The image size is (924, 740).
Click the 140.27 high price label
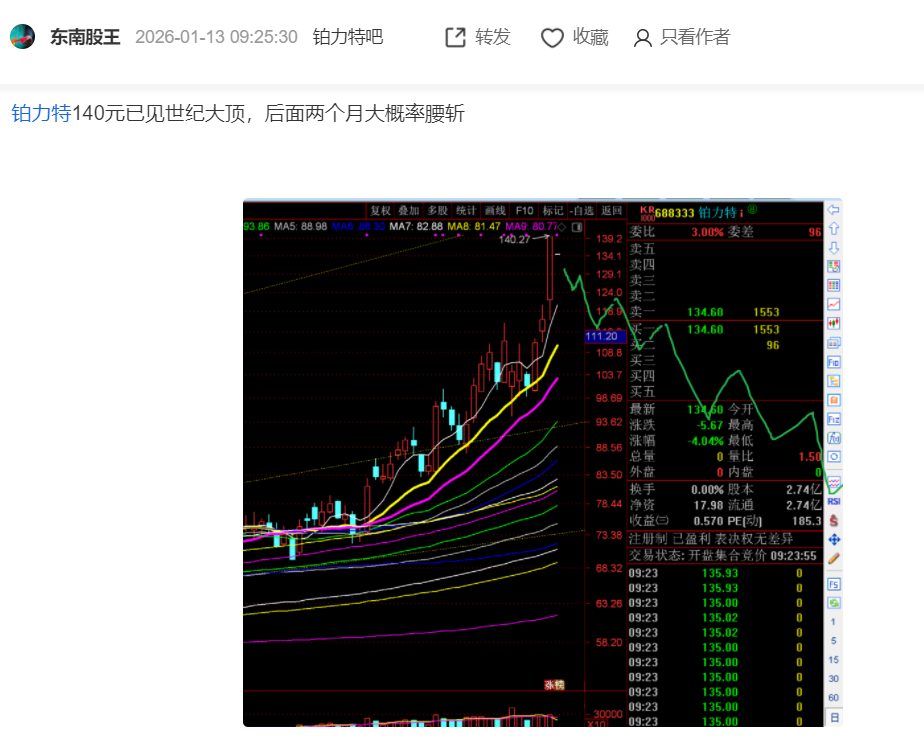pos(514,239)
